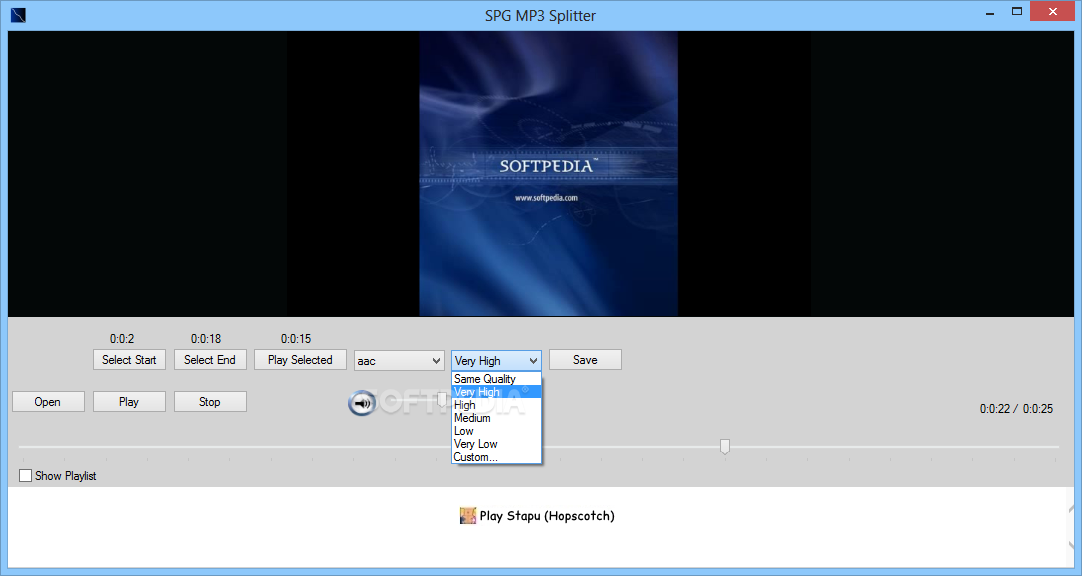Click the volume slider thumb
This screenshot has height=576, width=1082.
[442, 399]
